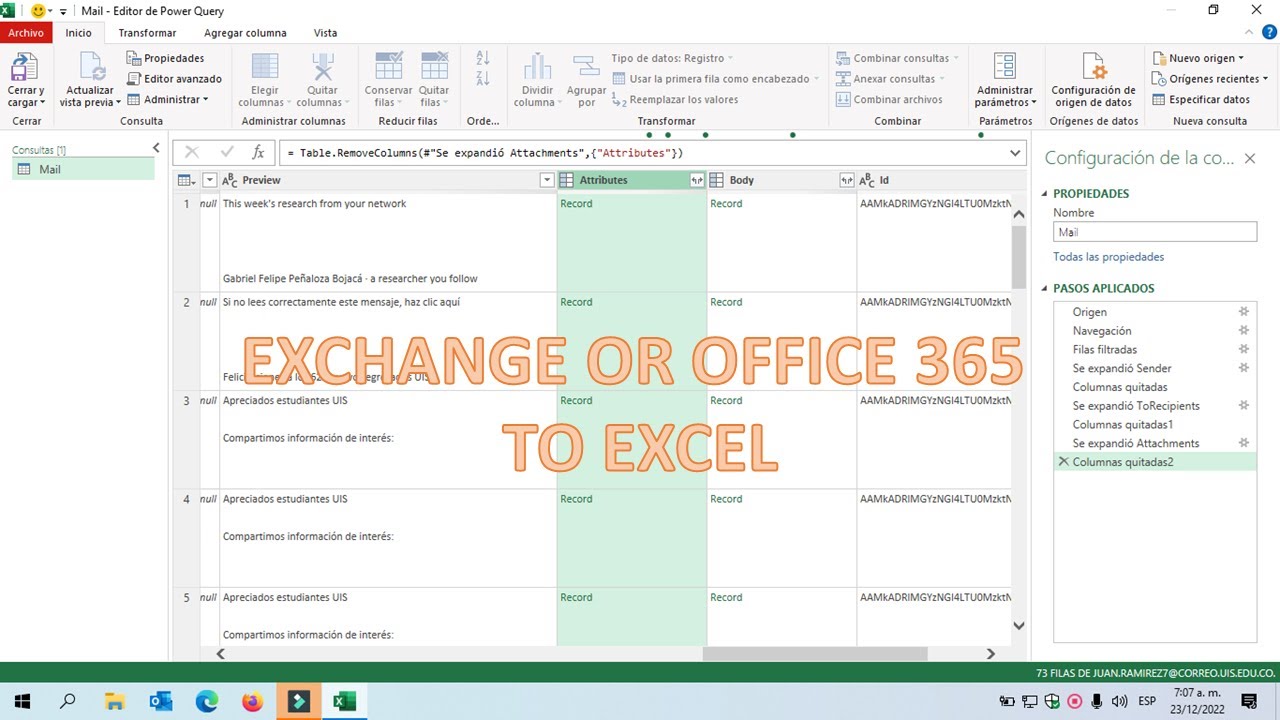The height and width of the screenshot is (720, 1280).
Task: Open the Administrar dropdown in Consulta group
Action: pos(168,99)
